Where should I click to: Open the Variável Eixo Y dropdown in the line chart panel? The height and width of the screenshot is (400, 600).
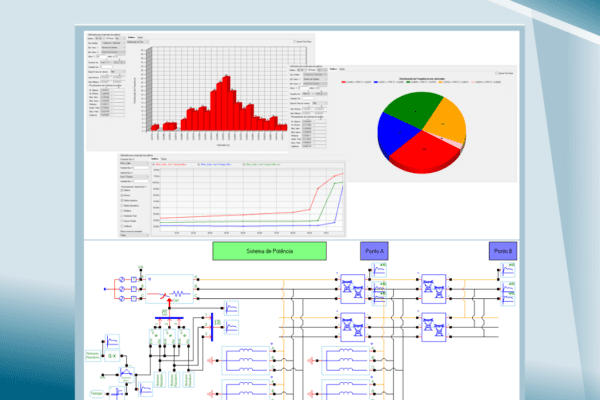134,177
